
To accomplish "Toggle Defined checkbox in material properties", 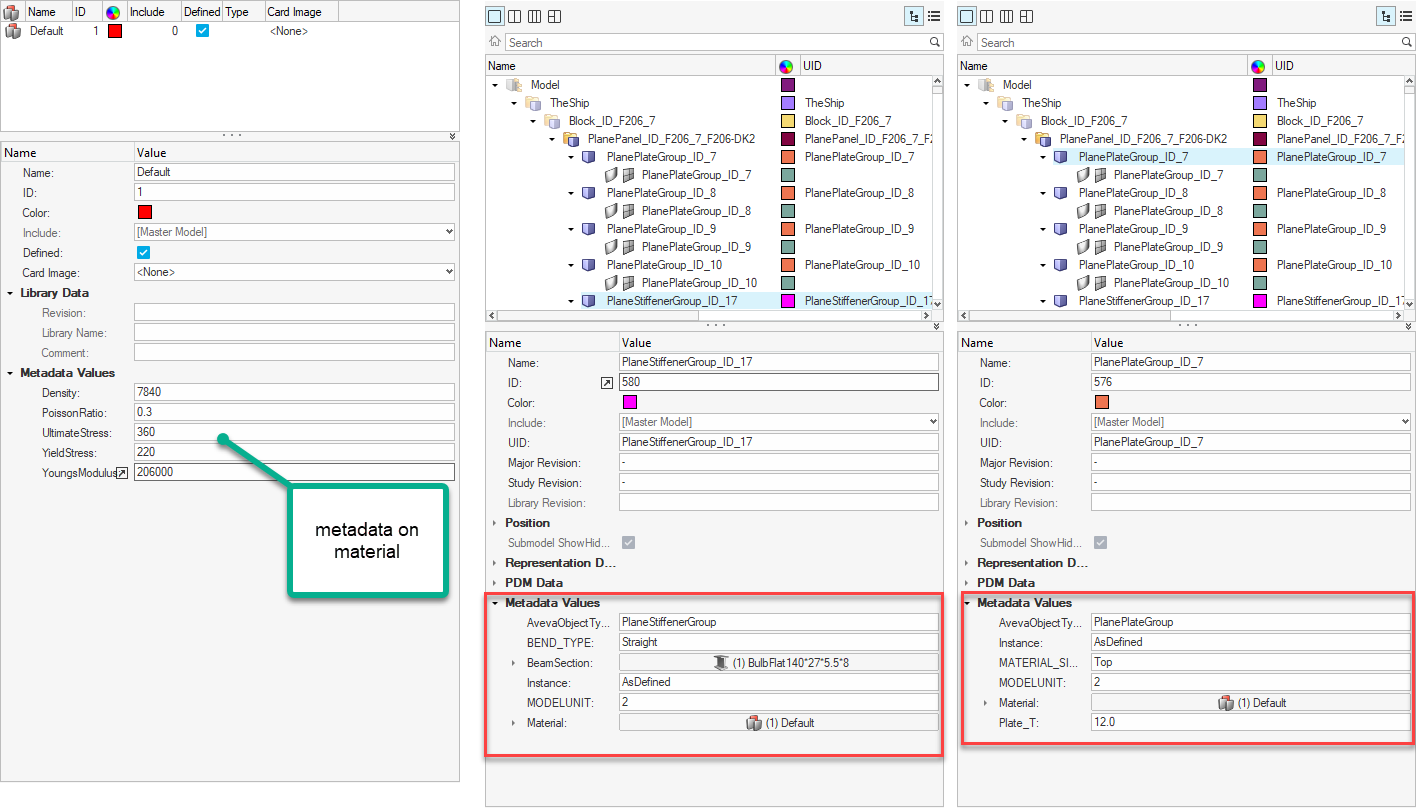I will point(143,252).
